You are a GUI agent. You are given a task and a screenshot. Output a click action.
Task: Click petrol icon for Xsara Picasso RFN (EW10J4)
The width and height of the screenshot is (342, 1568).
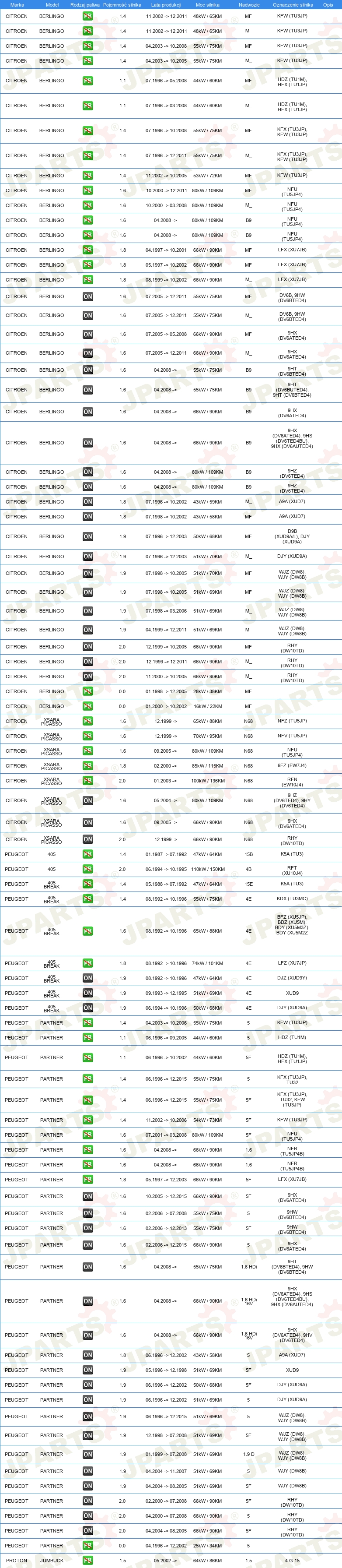coord(88,781)
